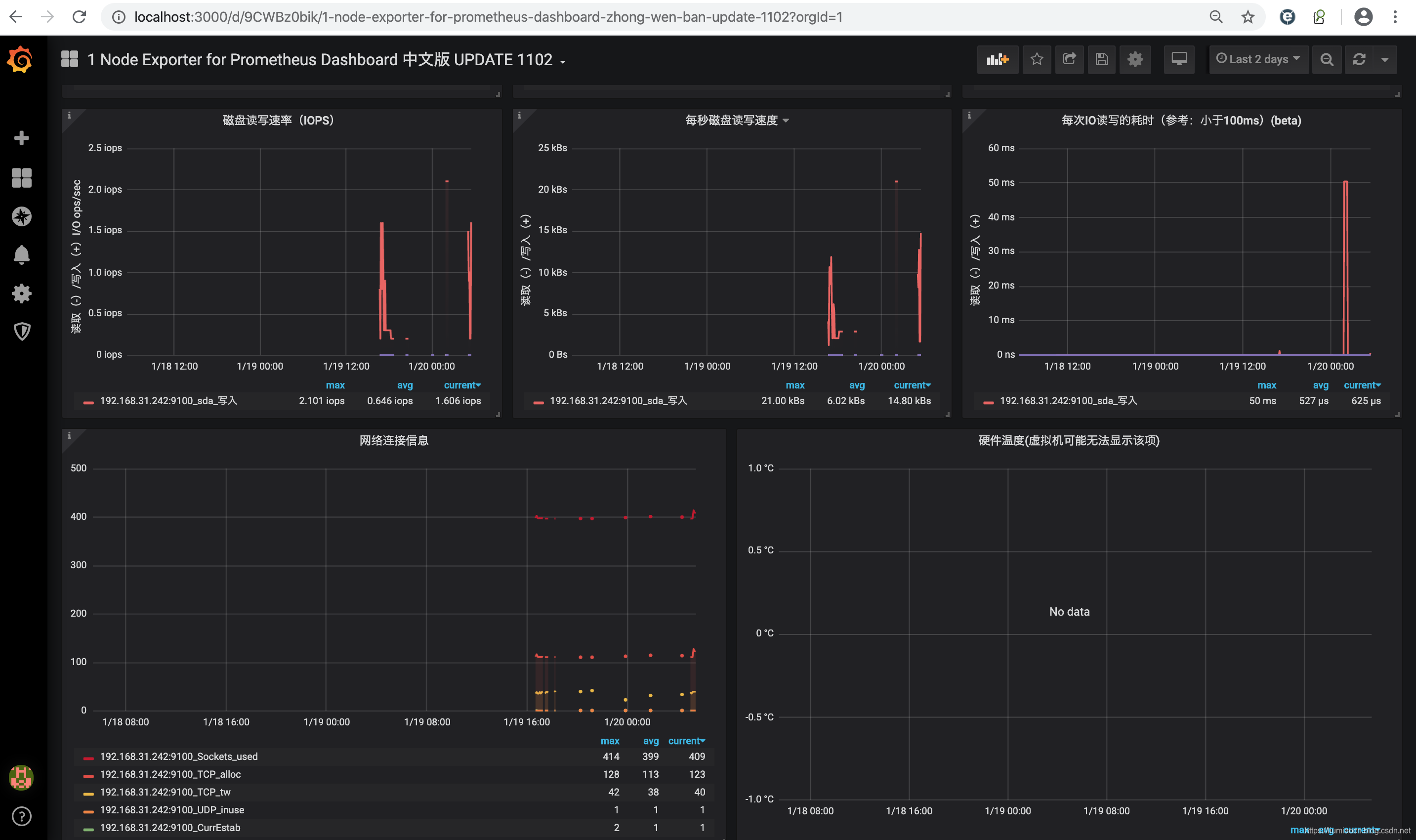Open the user avatar profile menu
The width and height of the screenshot is (1416, 840).
(22, 778)
